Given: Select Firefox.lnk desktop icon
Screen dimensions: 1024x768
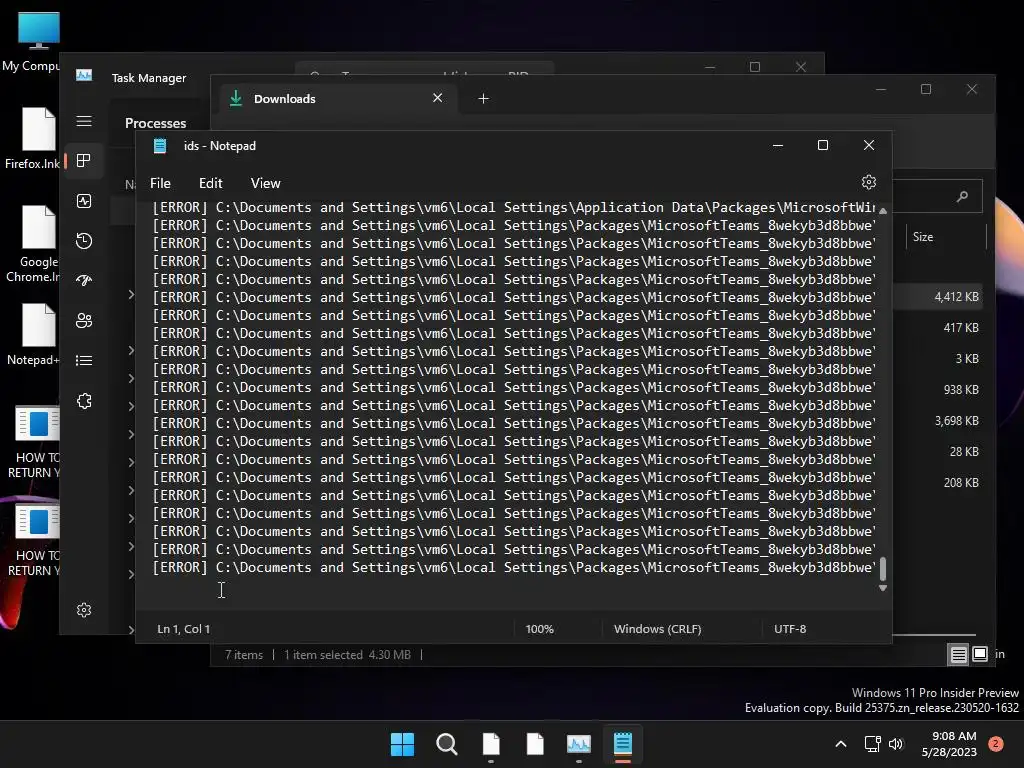Looking at the screenshot, I should (33, 138).
